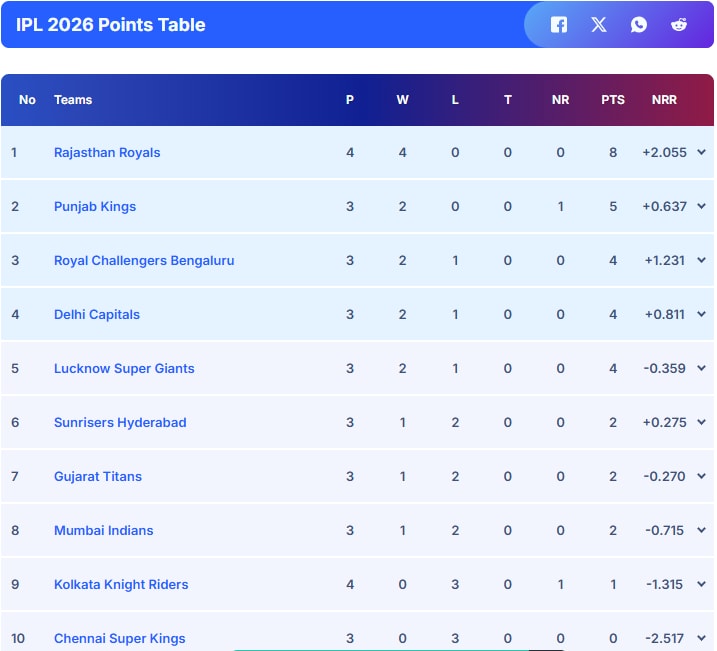Open the Rajasthan Royals team link
The image size is (717, 651).
(x=107, y=153)
